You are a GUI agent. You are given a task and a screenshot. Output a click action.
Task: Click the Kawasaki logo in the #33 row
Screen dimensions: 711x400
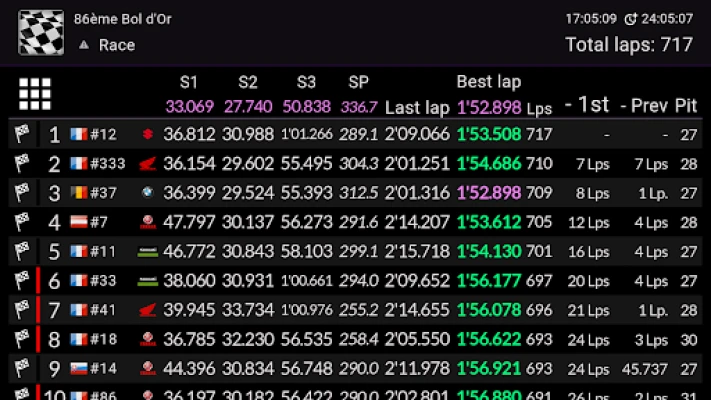(x=147, y=282)
